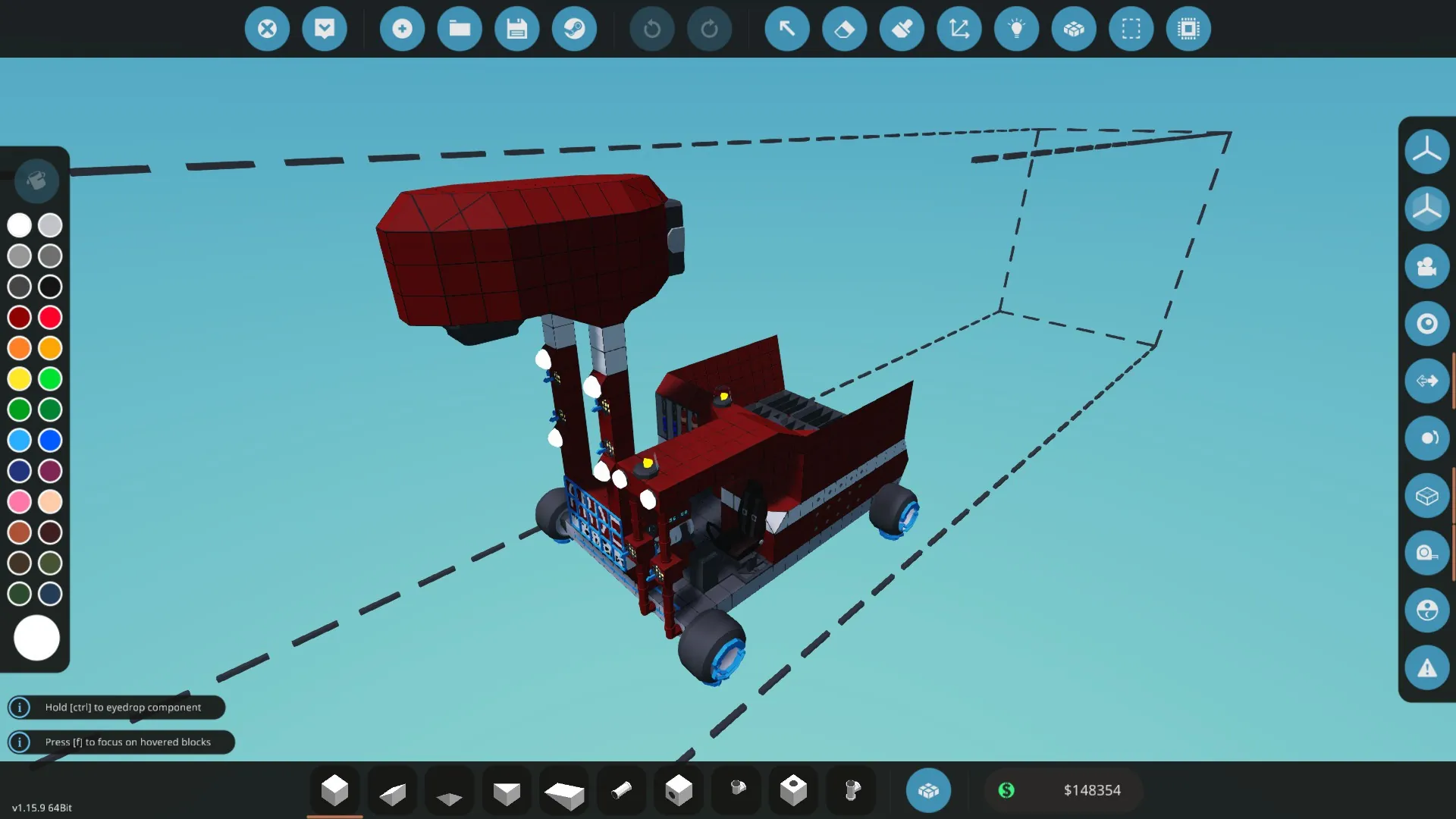1456x819 pixels.
Task: Toggle the mirror symmetry arrows button
Action: tap(1426, 381)
